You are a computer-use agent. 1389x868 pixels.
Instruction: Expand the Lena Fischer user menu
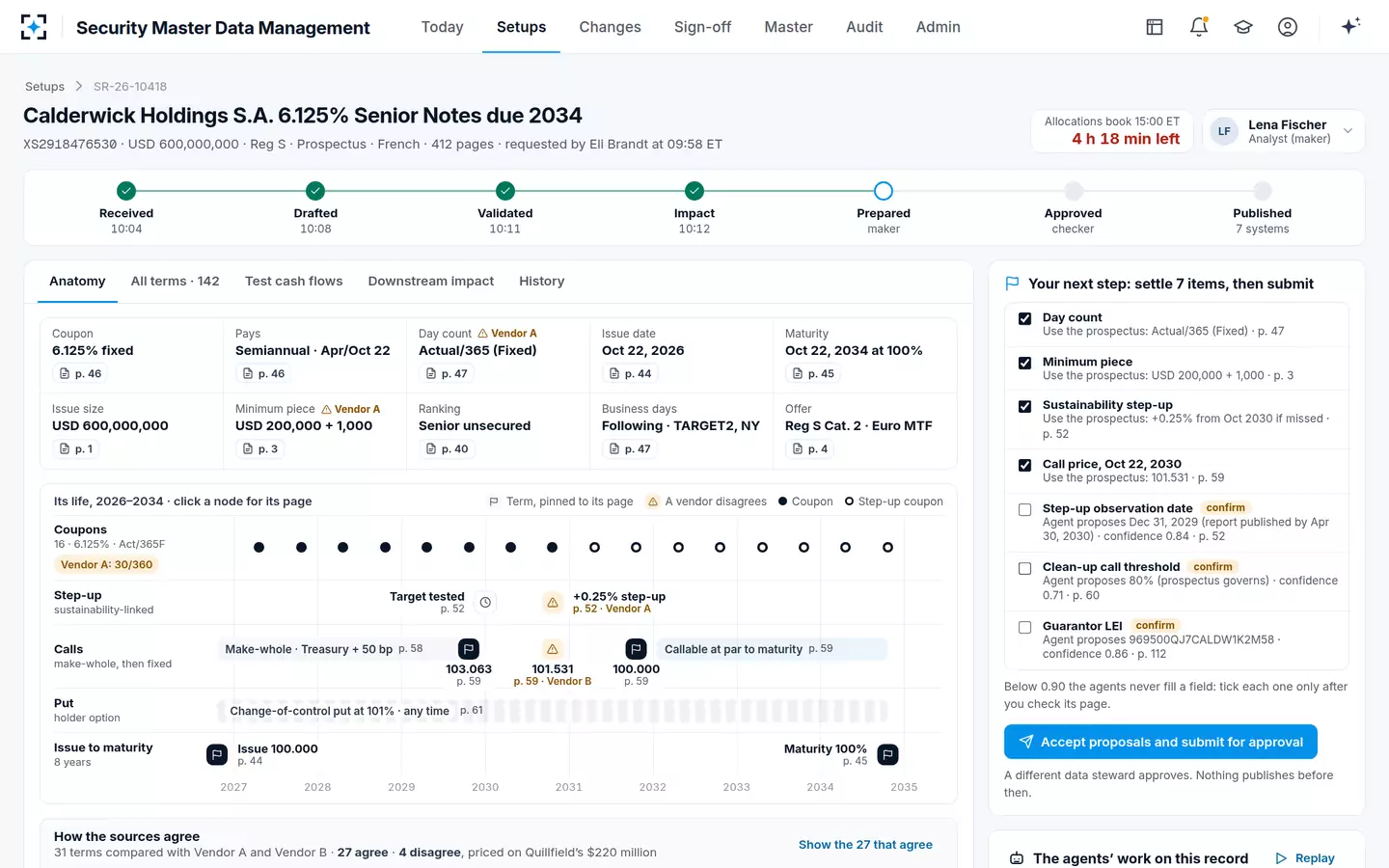tap(1284, 131)
